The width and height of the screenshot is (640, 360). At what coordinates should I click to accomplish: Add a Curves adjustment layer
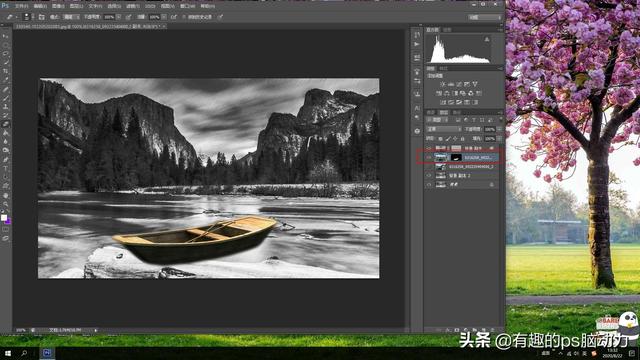[459, 84]
